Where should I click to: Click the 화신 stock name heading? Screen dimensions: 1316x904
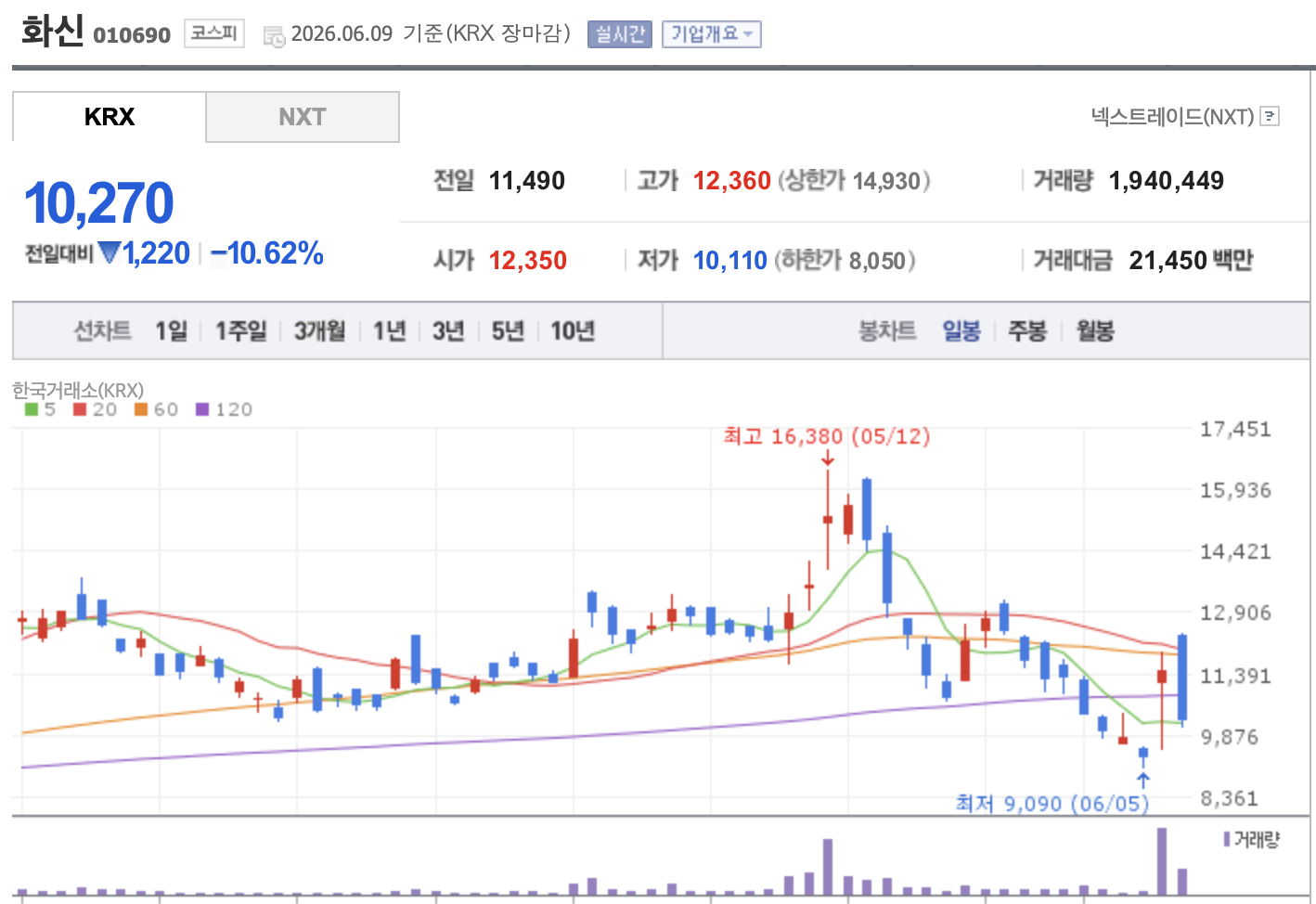(52, 31)
